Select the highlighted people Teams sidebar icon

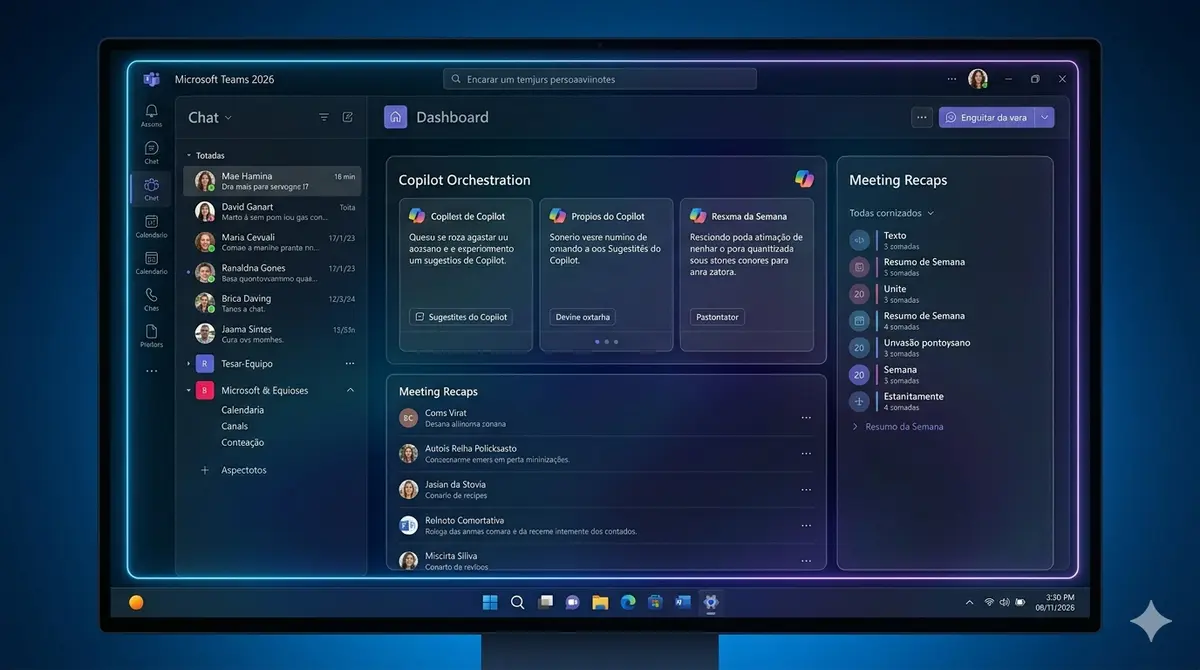(151, 185)
